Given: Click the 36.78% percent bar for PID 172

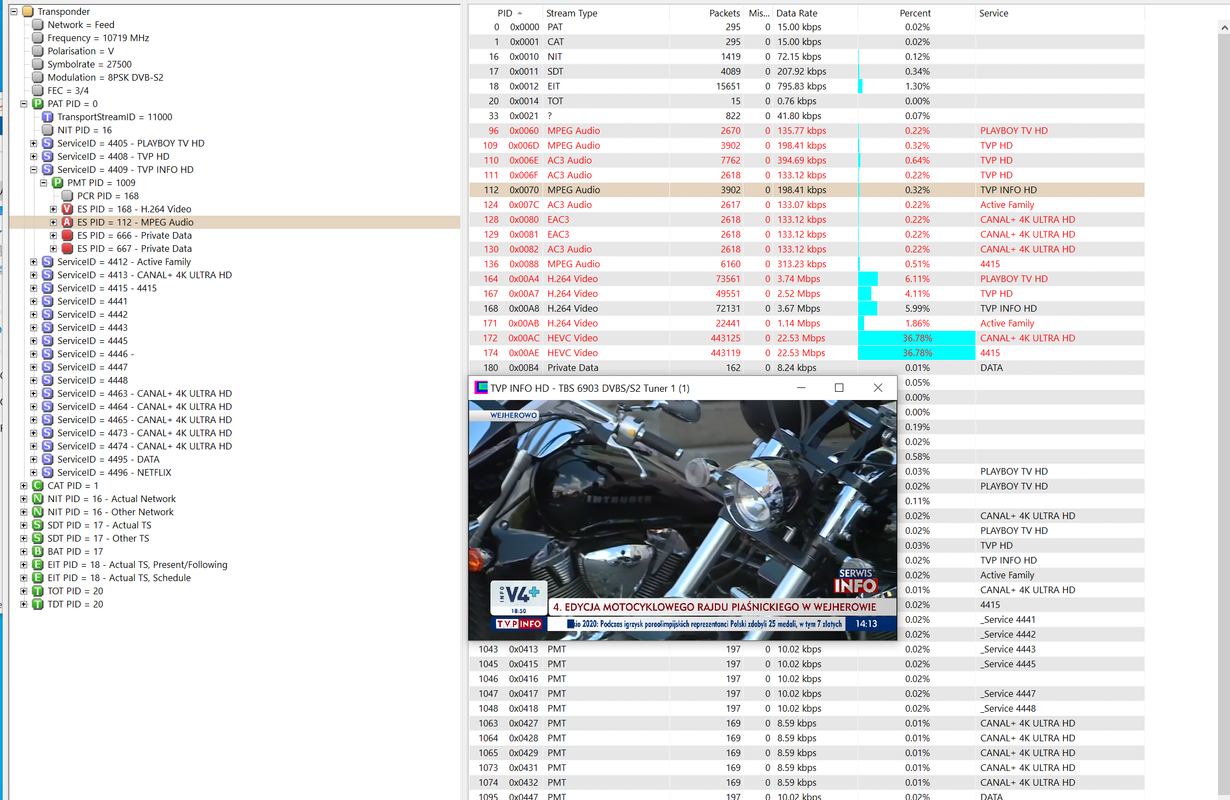Looking at the screenshot, I should 916,338.
